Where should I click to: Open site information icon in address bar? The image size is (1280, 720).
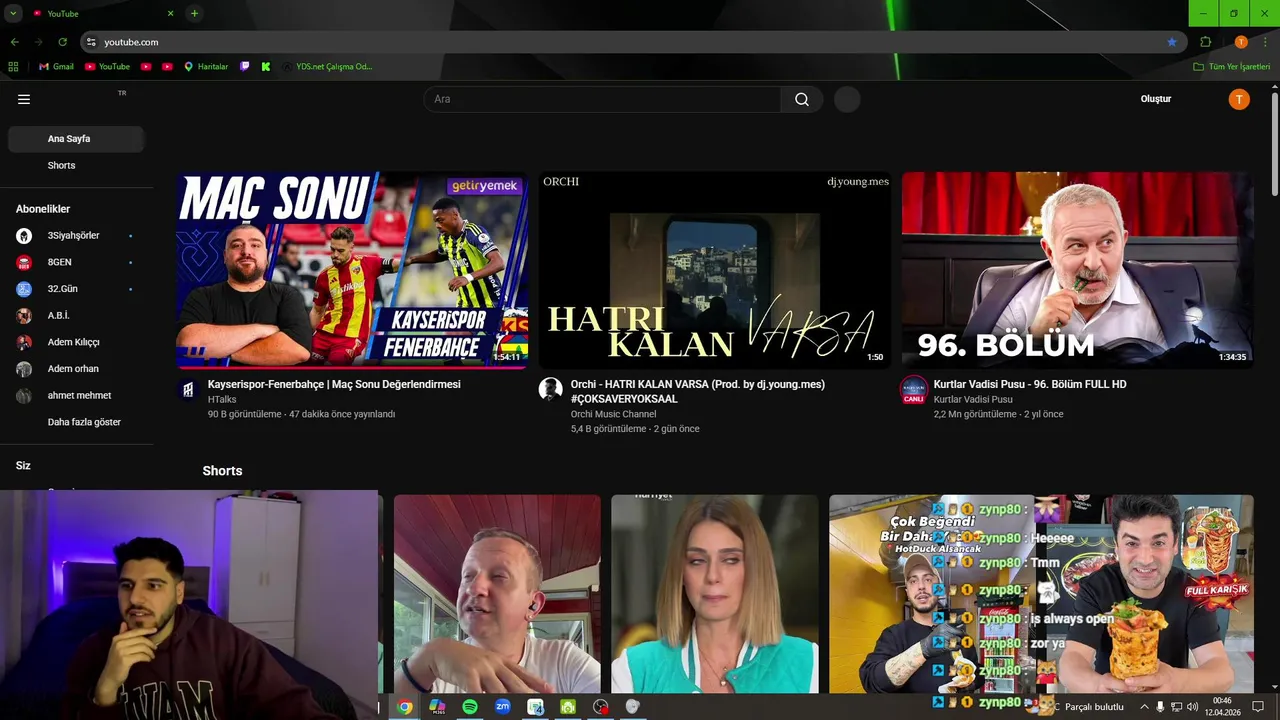tap(91, 42)
